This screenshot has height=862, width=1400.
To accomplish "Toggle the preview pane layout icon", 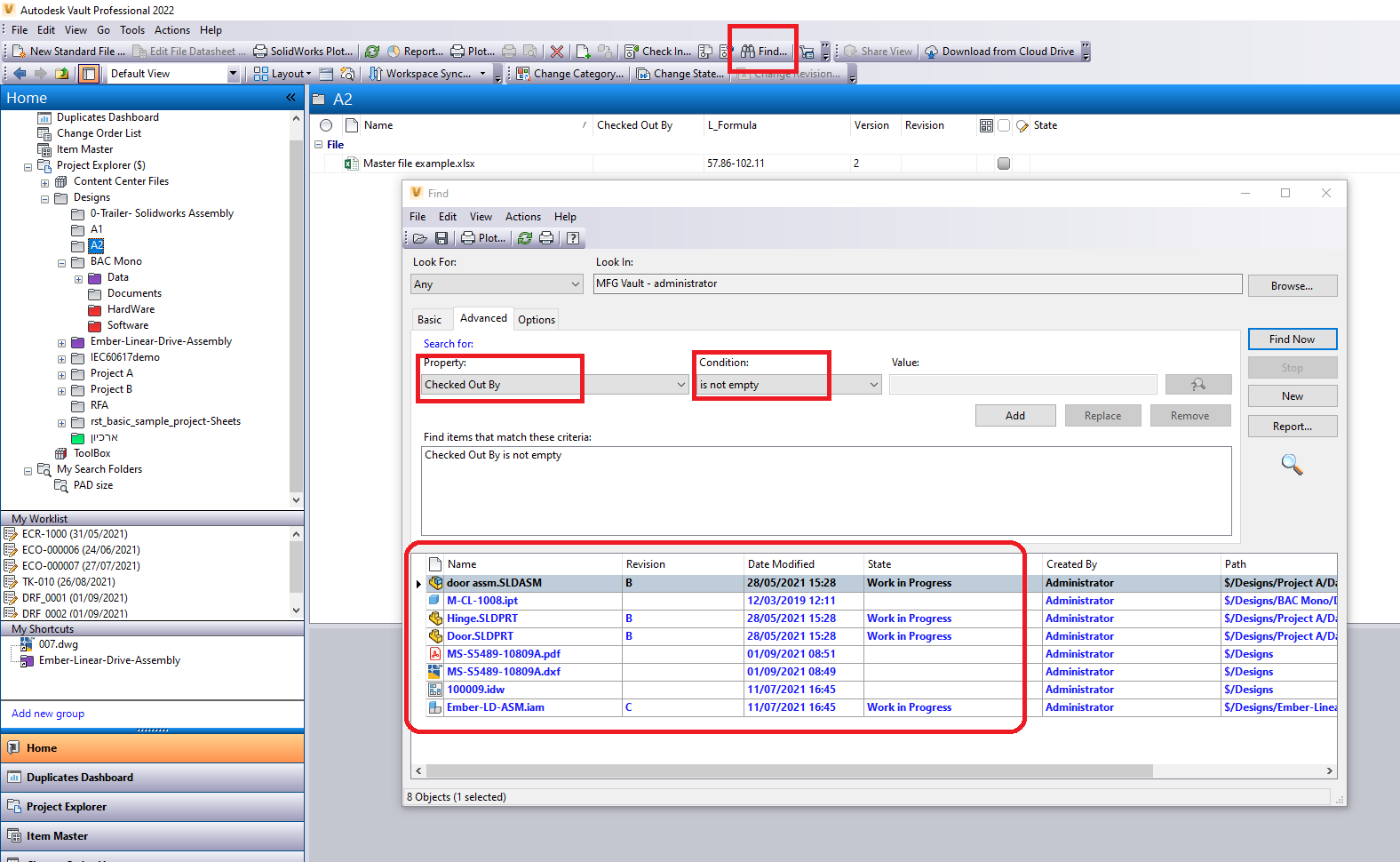I will [x=89, y=74].
